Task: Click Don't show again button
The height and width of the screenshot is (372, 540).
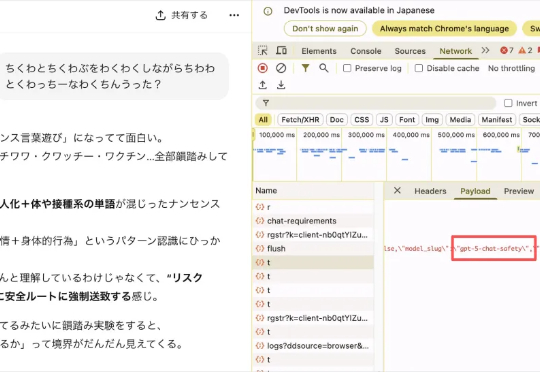Action: [x=325, y=29]
